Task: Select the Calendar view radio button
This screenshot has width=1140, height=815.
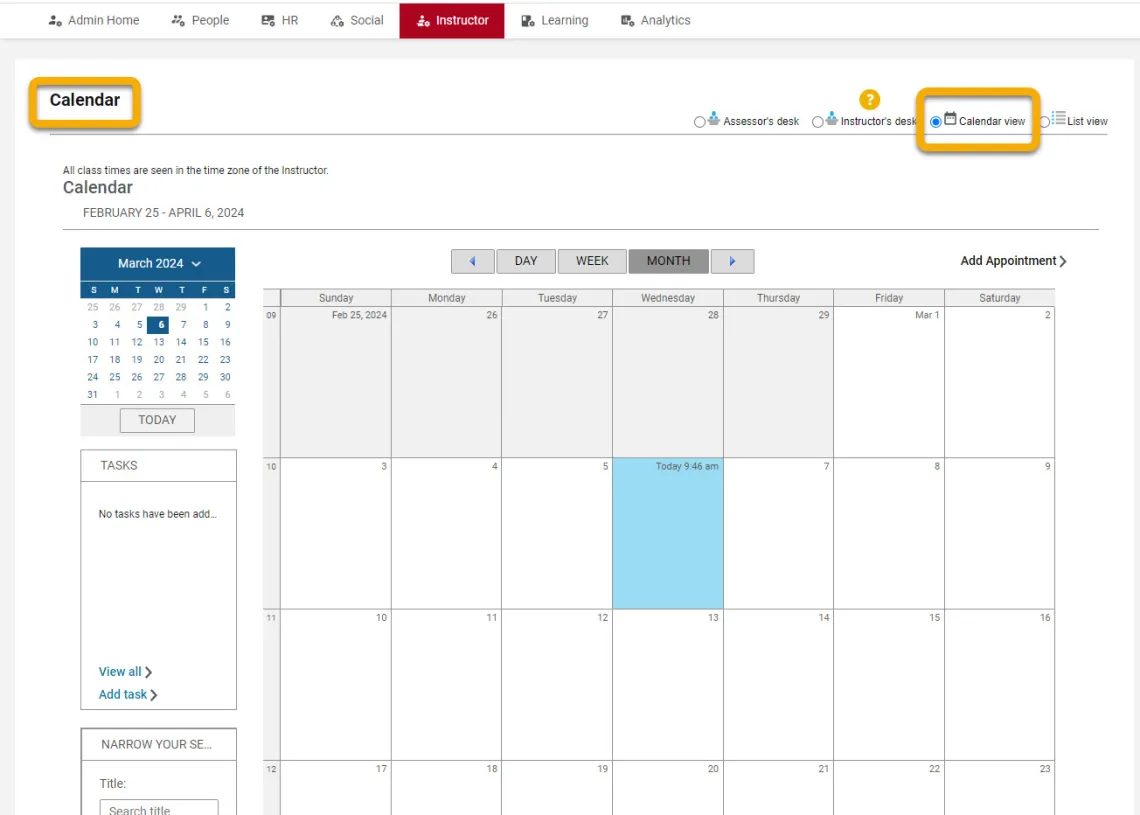Action: tap(936, 122)
